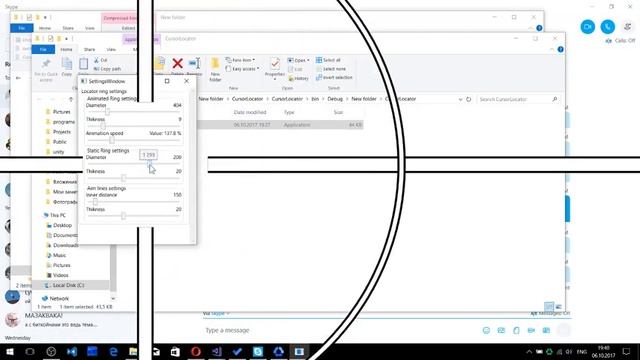
Task: Open the via Skype dropdown
Action: point(216,313)
